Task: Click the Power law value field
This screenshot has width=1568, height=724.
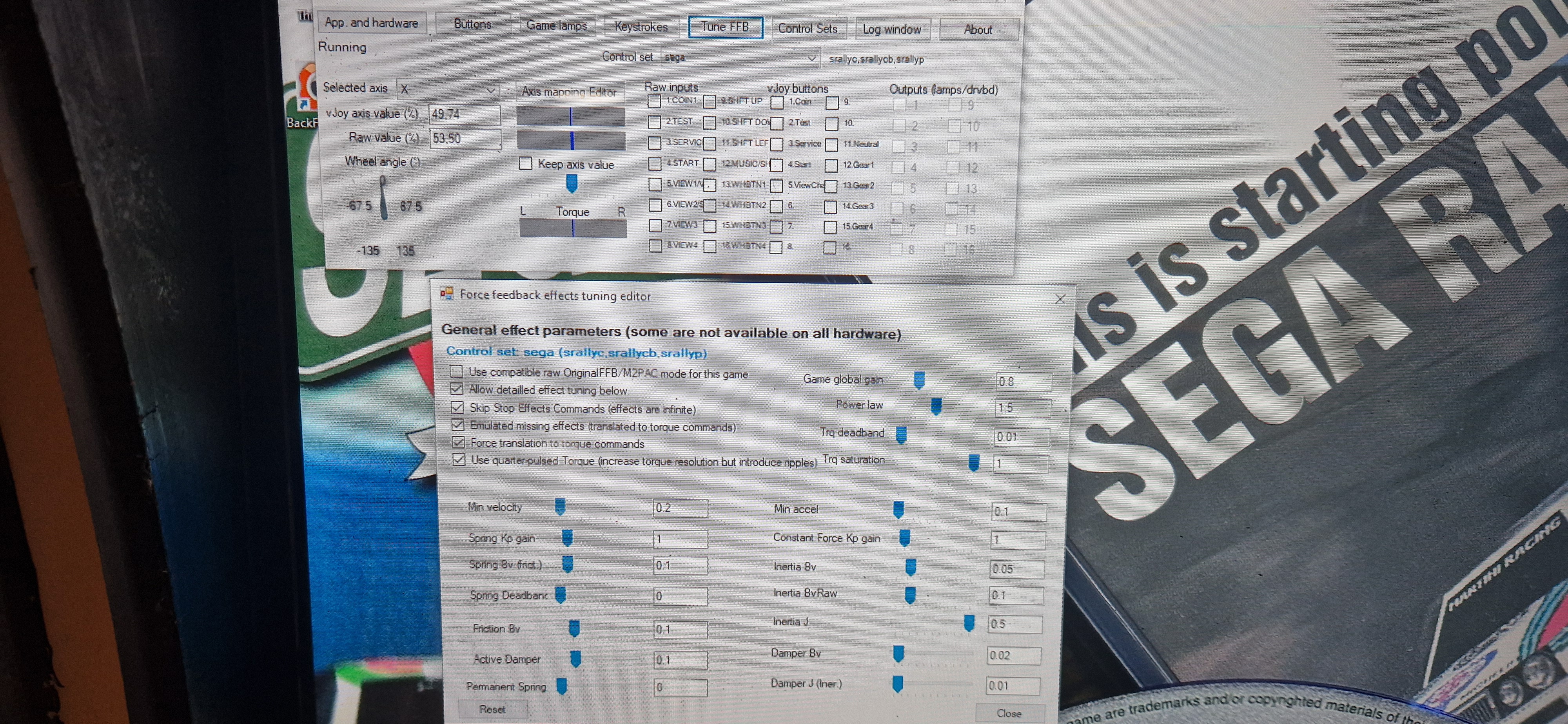Action: tap(1023, 407)
